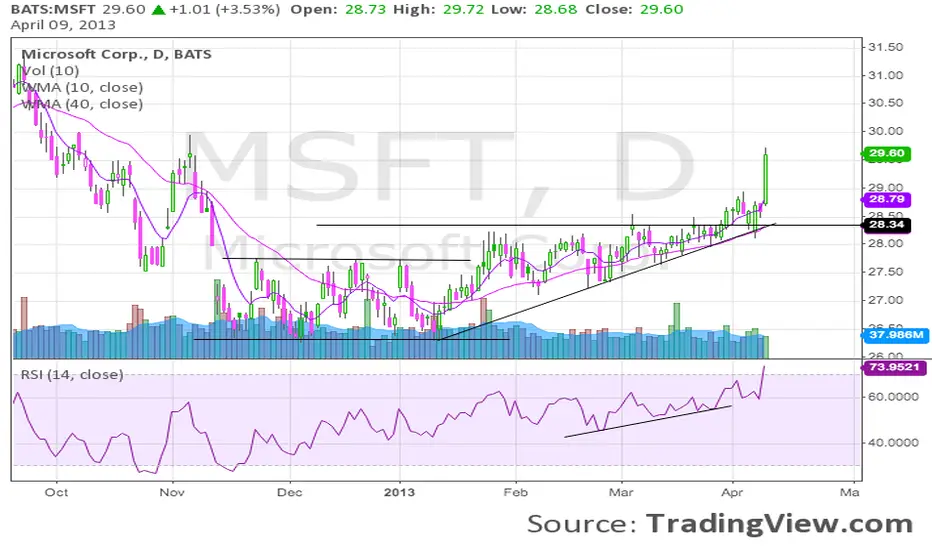Select the RSI (14, close) indicator label
Screen dimensions: 932x550
click(x=72, y=375)
